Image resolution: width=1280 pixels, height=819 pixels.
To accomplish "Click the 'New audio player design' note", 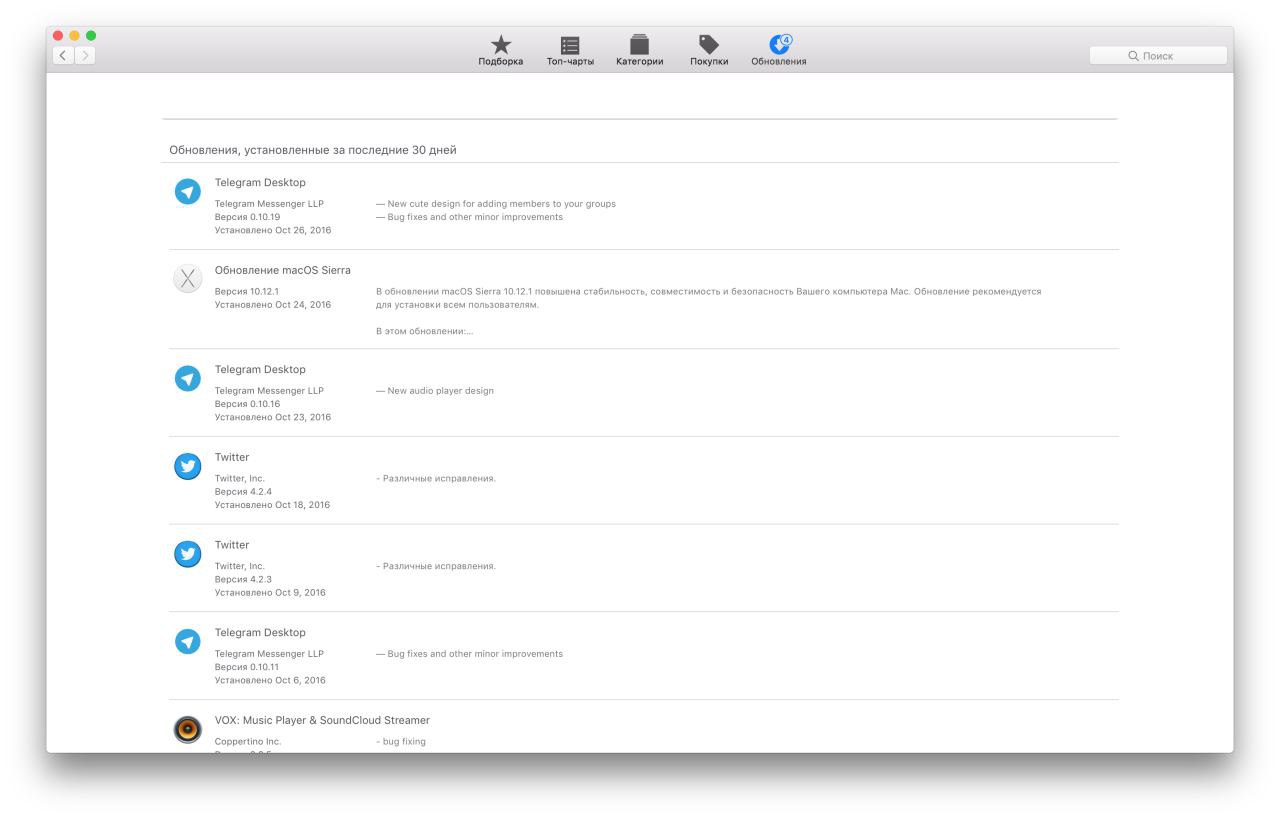I will [x=435, y=391].
